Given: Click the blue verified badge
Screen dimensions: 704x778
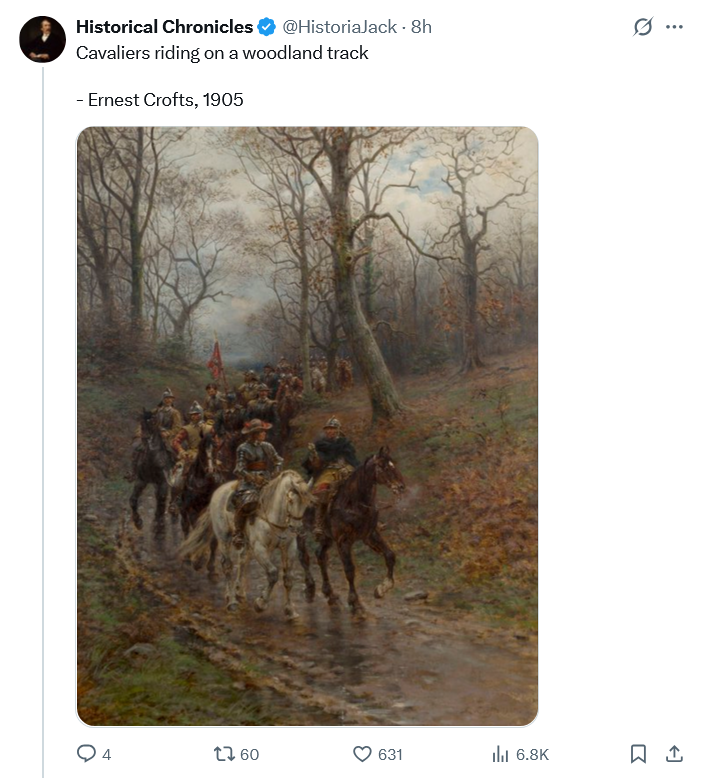Looking at the screenshot, I should click(267, 27).
